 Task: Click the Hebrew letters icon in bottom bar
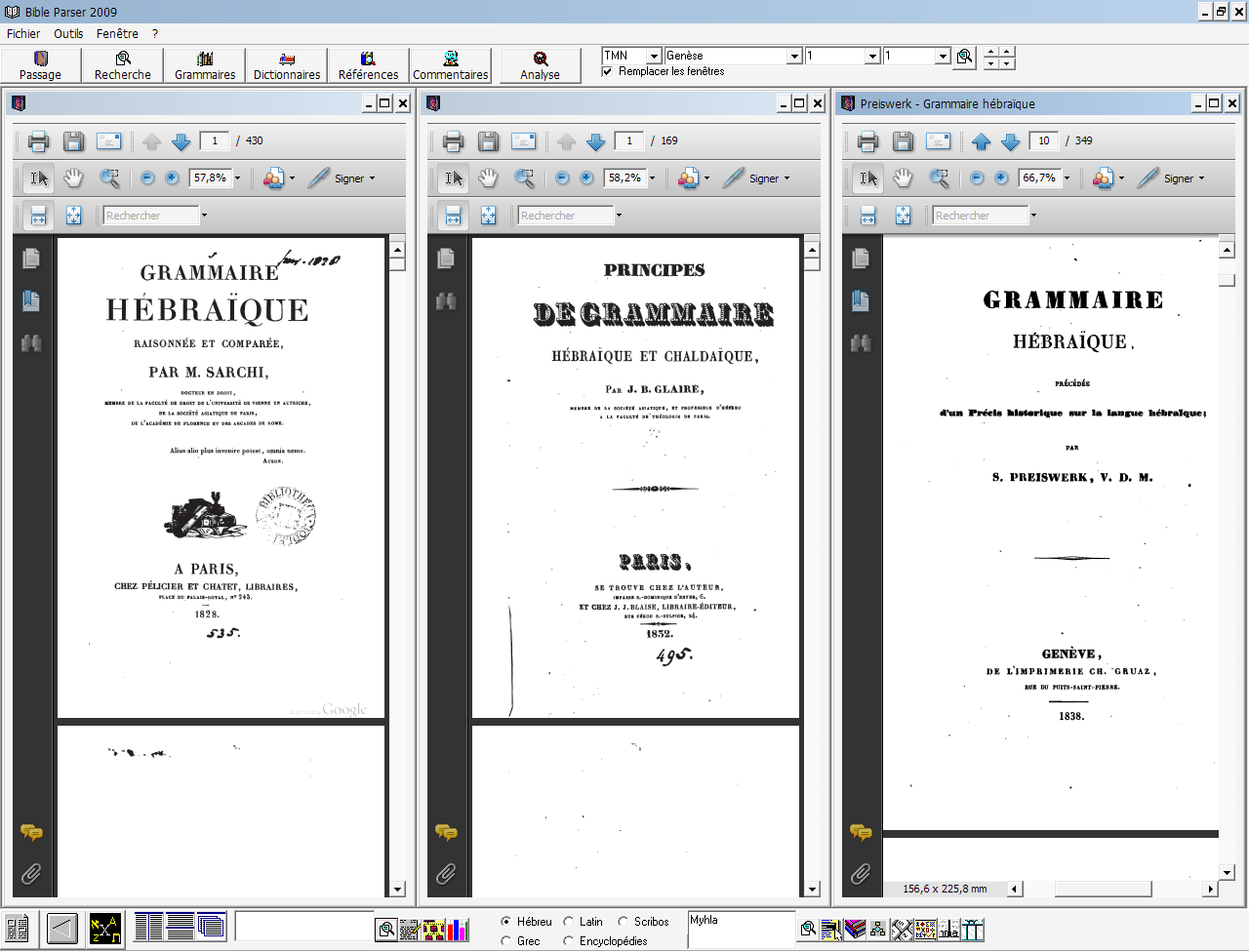(x=105, y=928)
